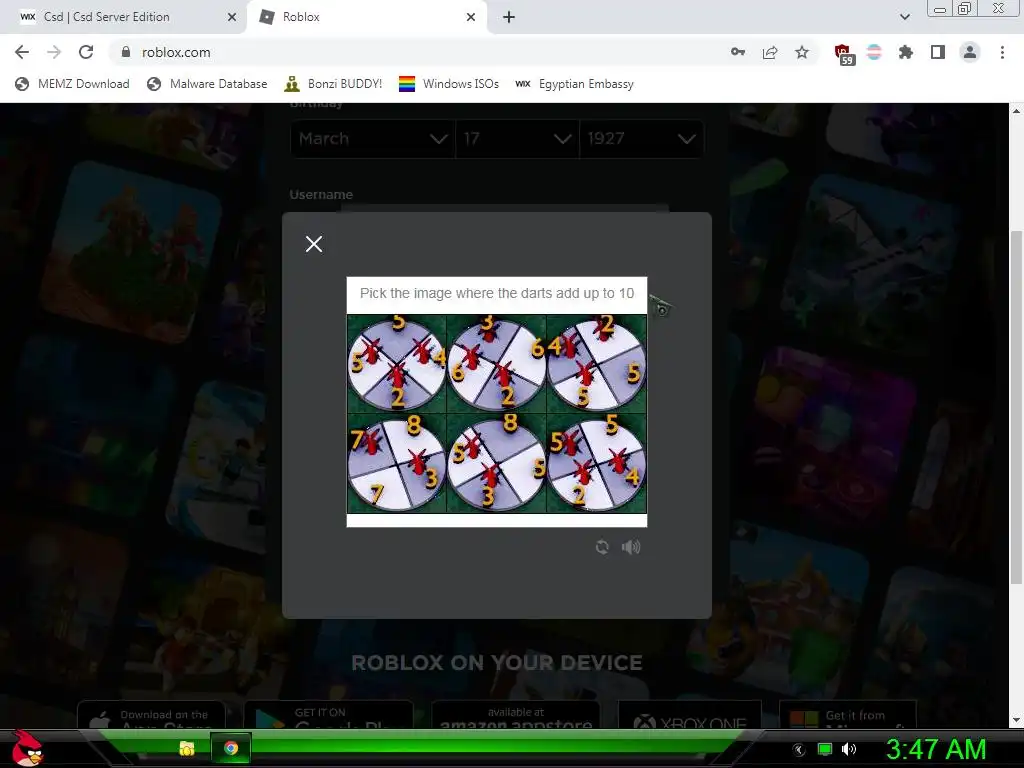
Task: Open Chrome extensions puzzle menu
Action: coord(906,52)
